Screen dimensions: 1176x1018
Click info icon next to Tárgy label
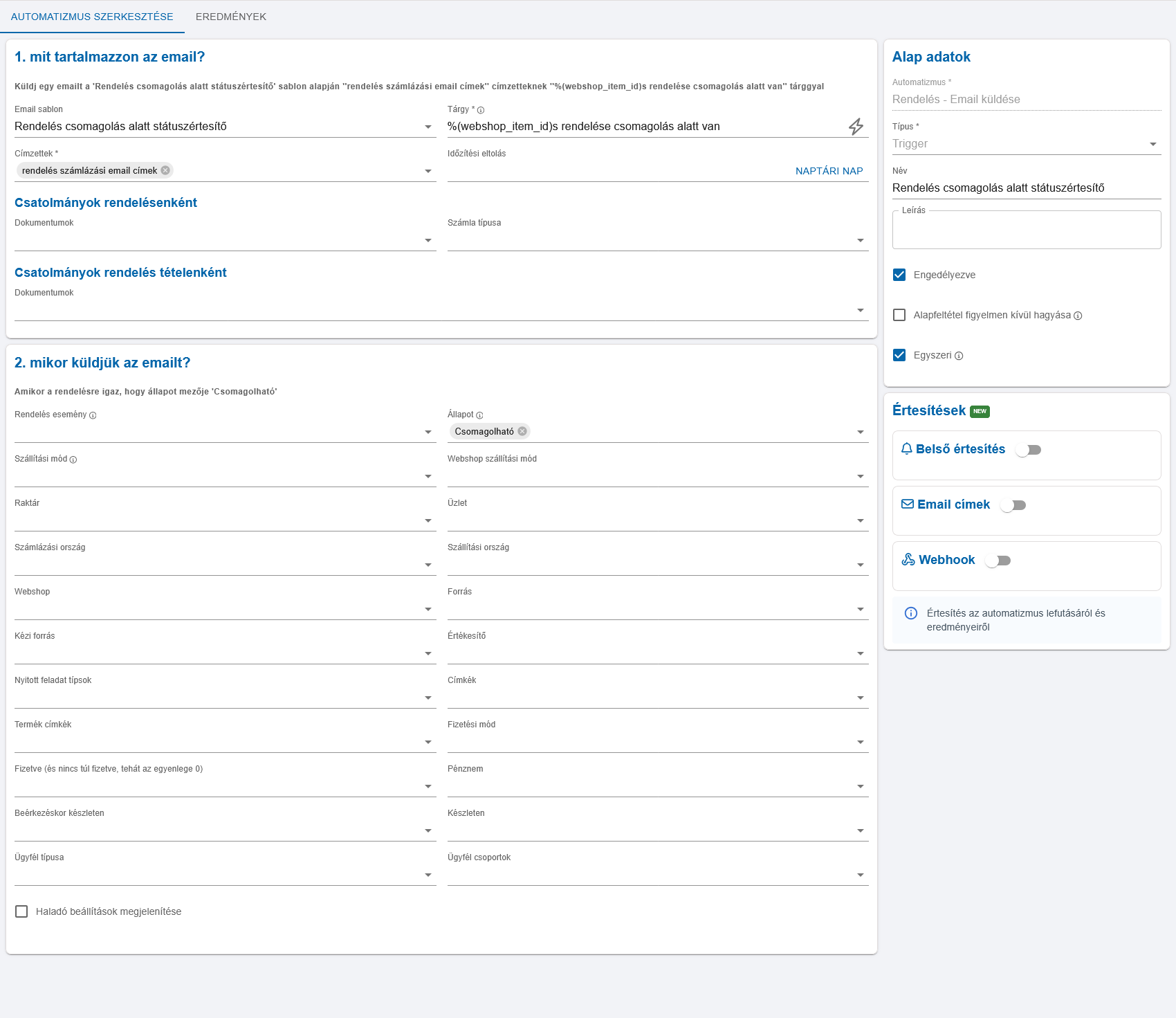point(481,110)
